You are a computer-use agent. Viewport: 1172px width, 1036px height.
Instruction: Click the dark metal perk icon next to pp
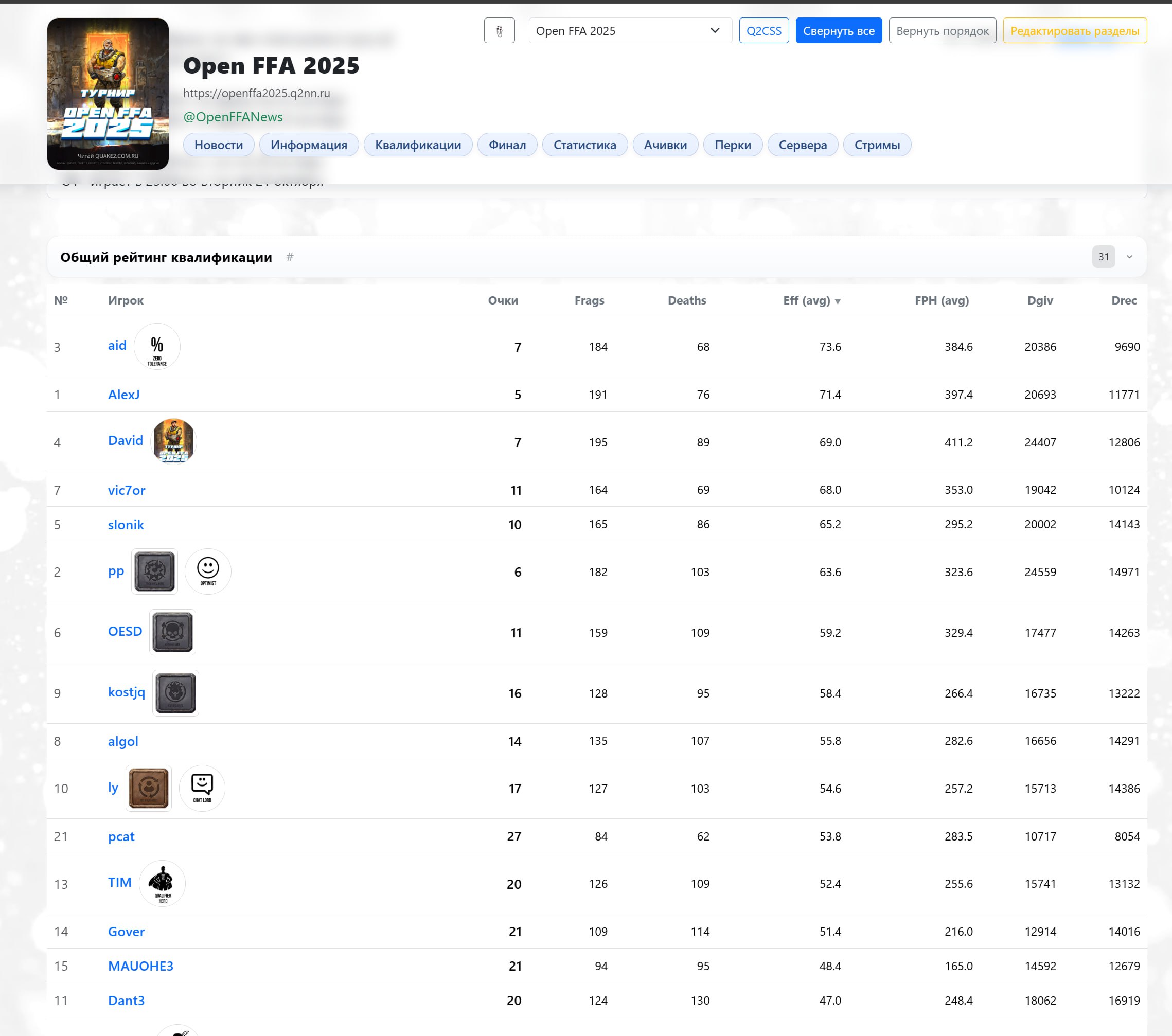click(154, 571)
